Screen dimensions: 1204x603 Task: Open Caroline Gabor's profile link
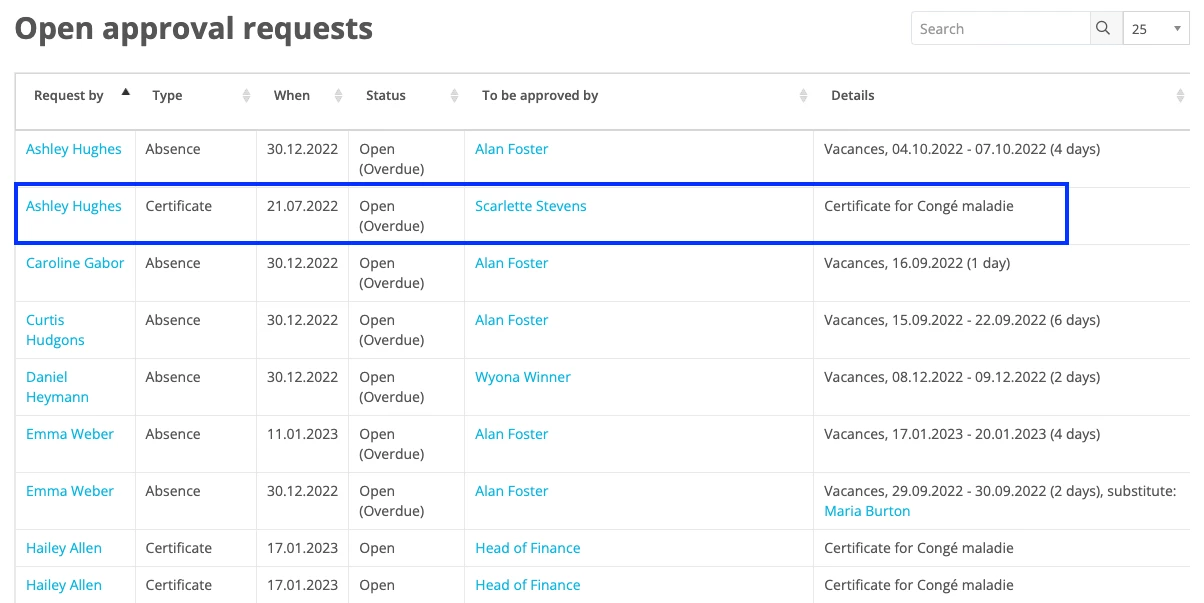point(75,263)
